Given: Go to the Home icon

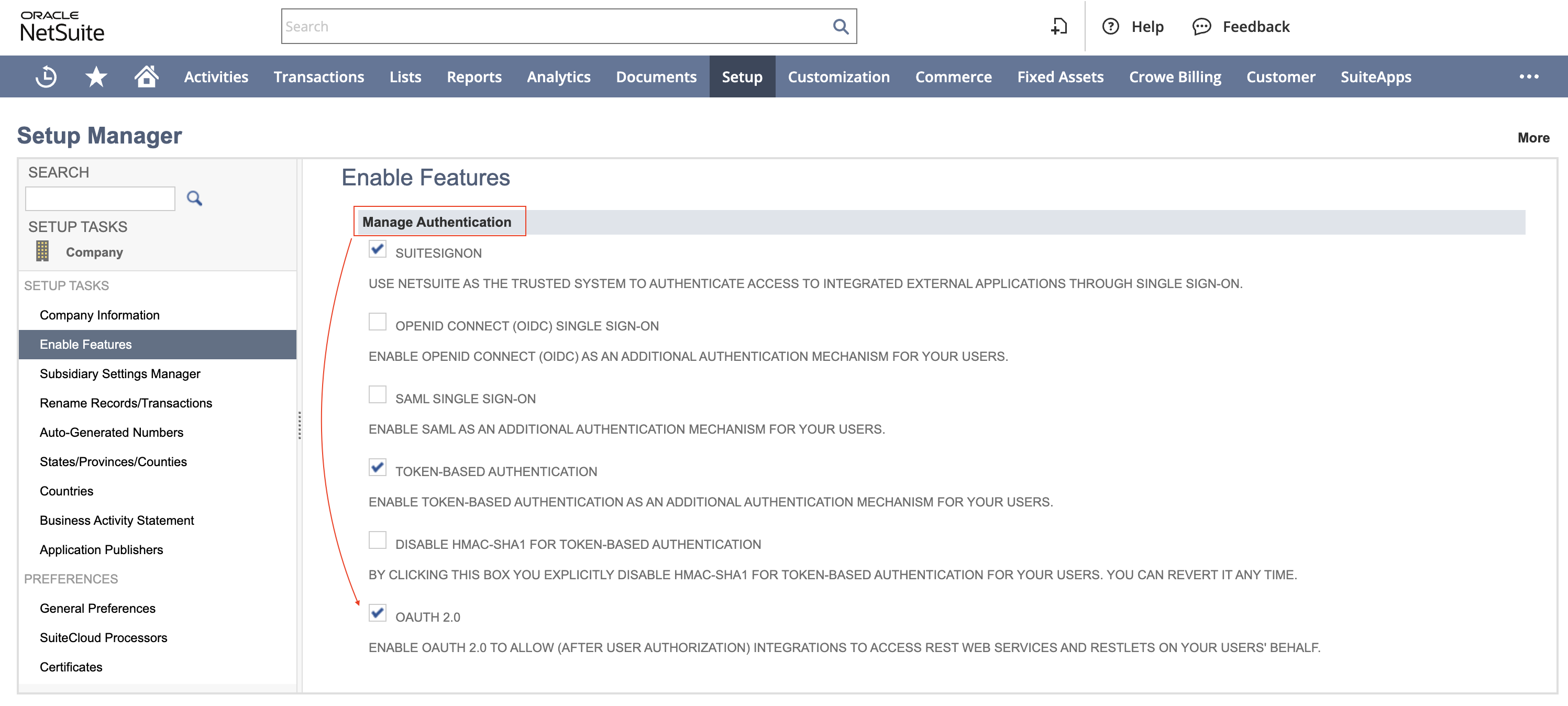Looking at the screenshot, I should [x=146, y=76].
